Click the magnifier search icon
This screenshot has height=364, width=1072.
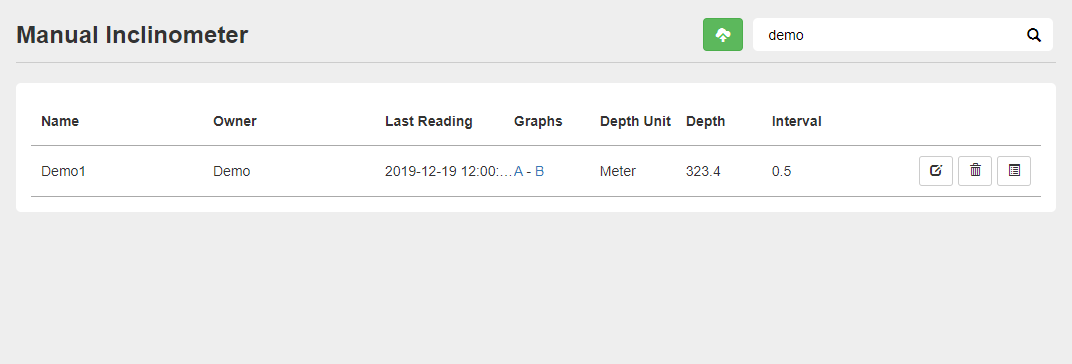point(1034,36)
